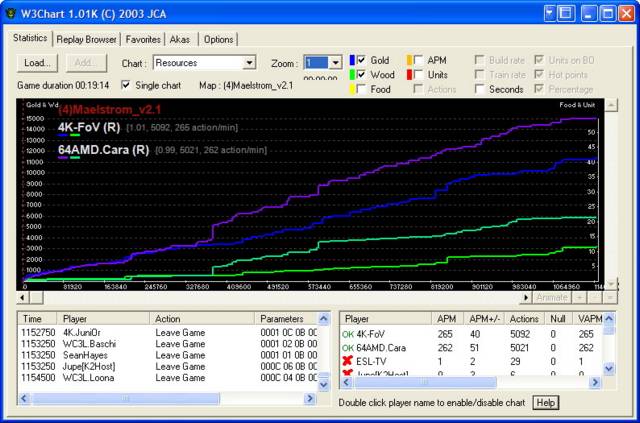Switch to the Statistics tab

(x=30, y=38)
